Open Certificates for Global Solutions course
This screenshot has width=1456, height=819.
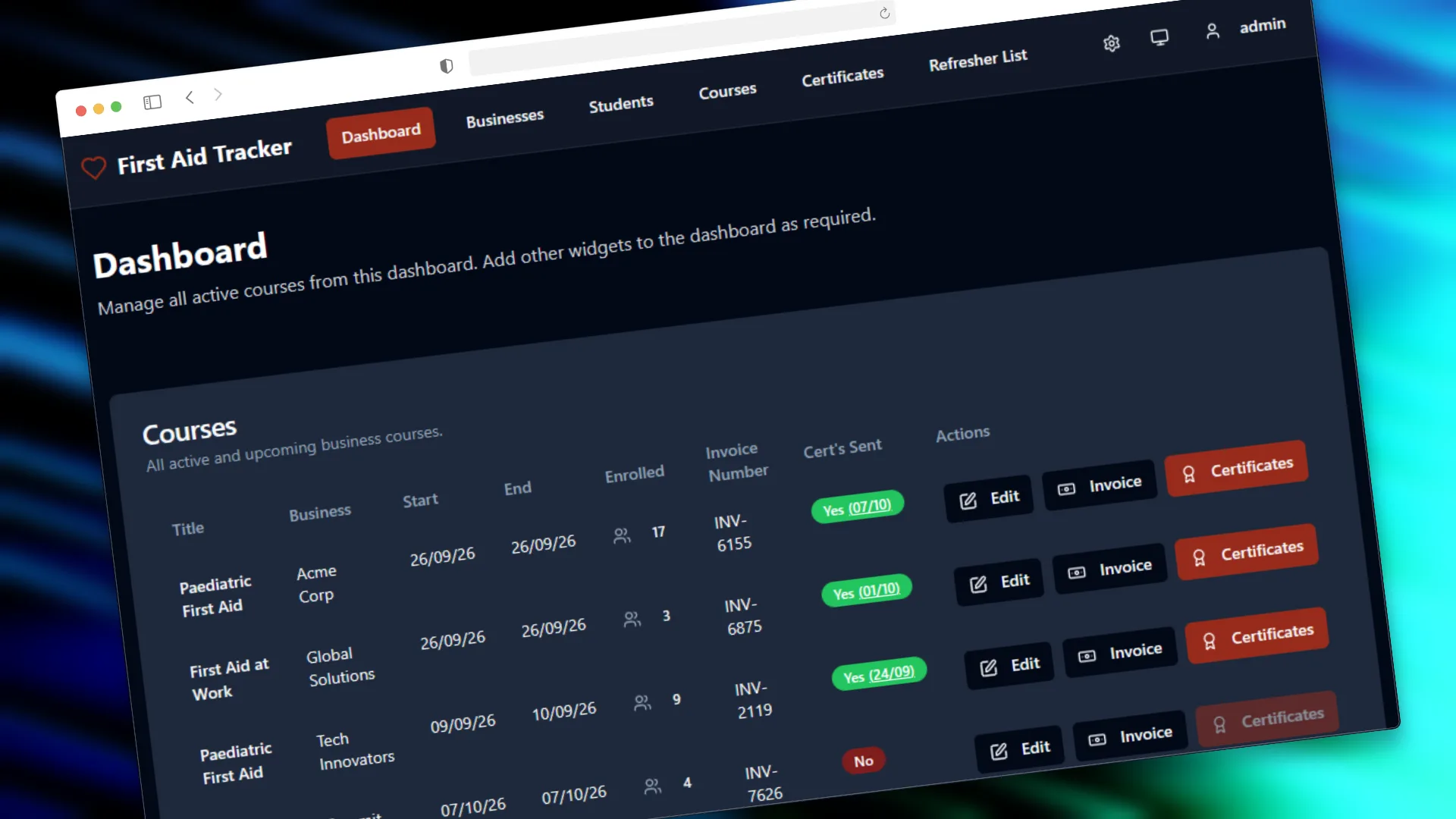[x=1247, y=552]
